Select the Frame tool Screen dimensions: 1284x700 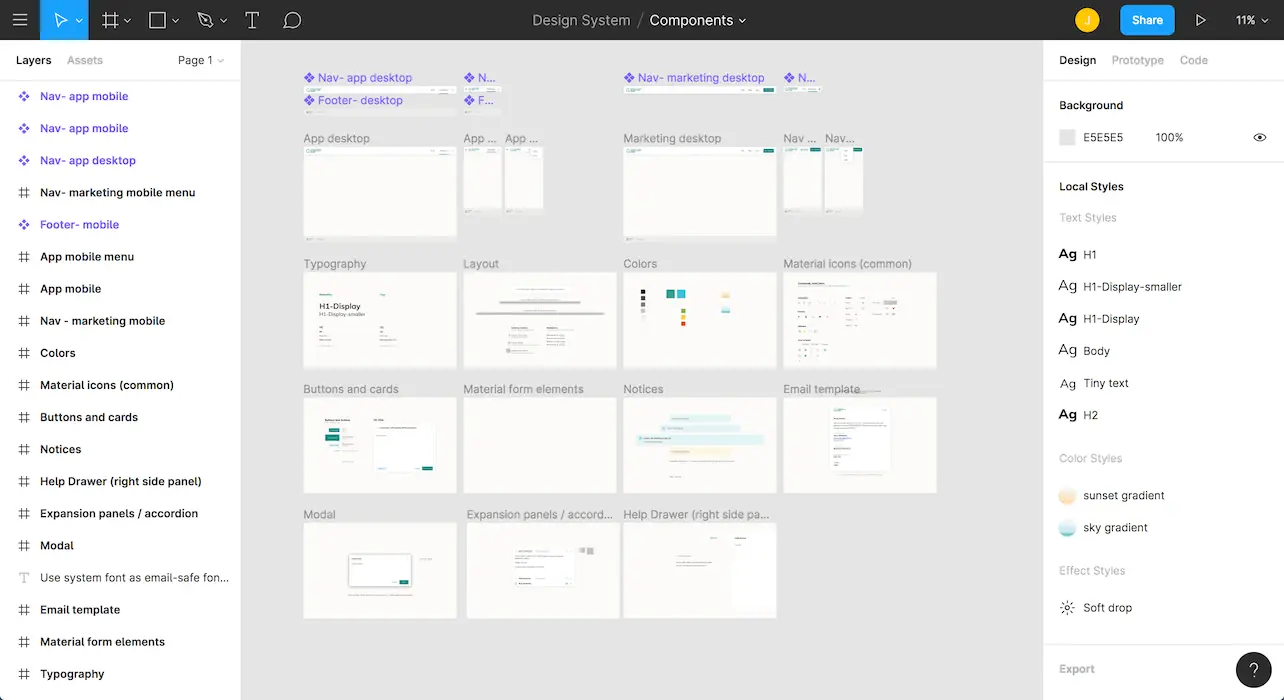[x=110, y=20]
